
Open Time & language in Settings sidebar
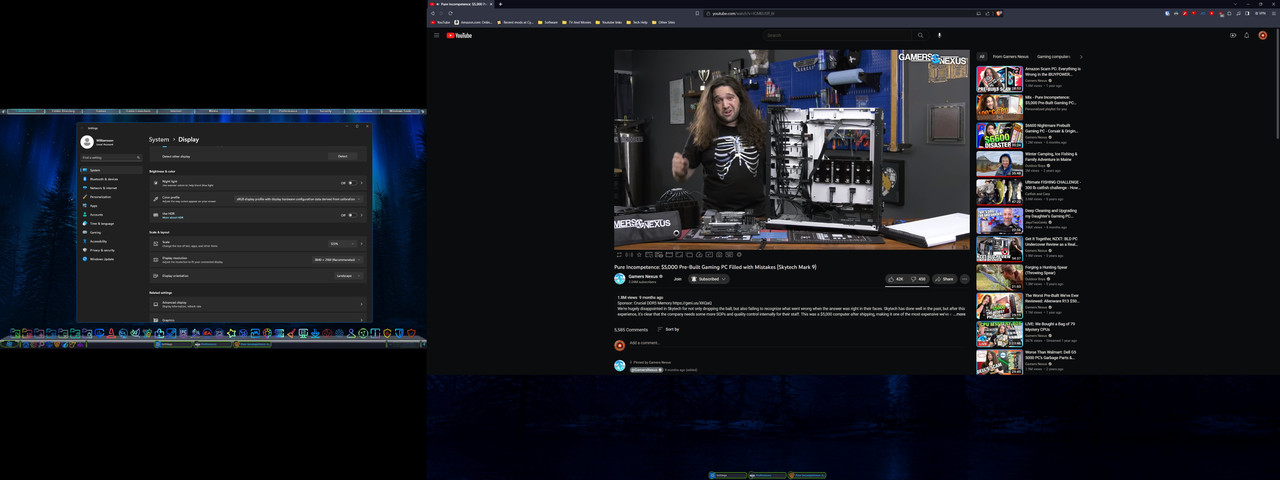point(111,224)
